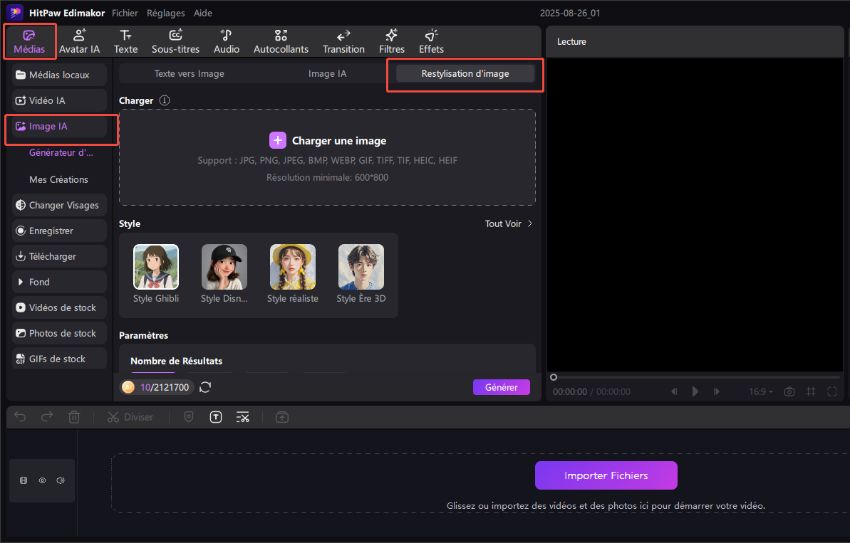
Task: Refresh the credits balance
Action: pyautogui.click(x=205, y=387)
